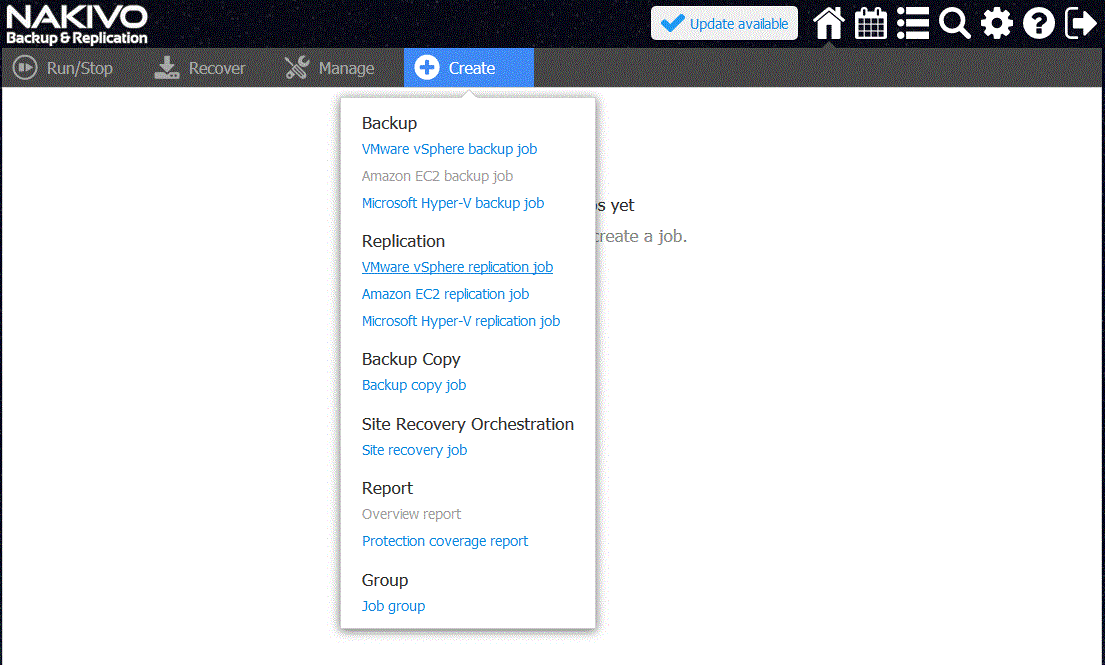Image resolution: width=1105 pixels, height=665 pixels.
Task: Click the Backup section heading
Action: tap(389, 123)
